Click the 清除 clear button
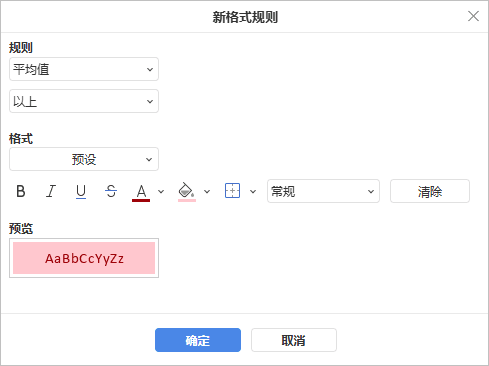489x366 pixels. pyautogui.click(x=430, y=191)
